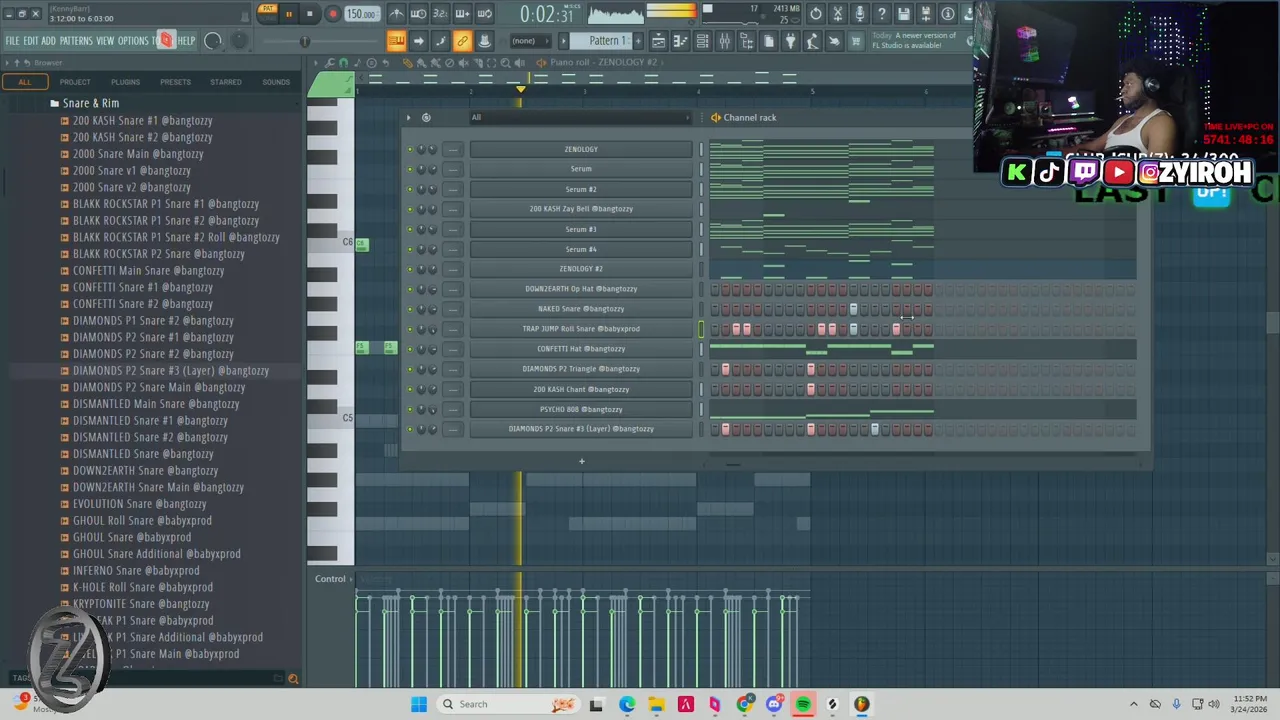Screen dimensions: 1280x720
Task: Open channel rack menu arrow
Action: 408,117
